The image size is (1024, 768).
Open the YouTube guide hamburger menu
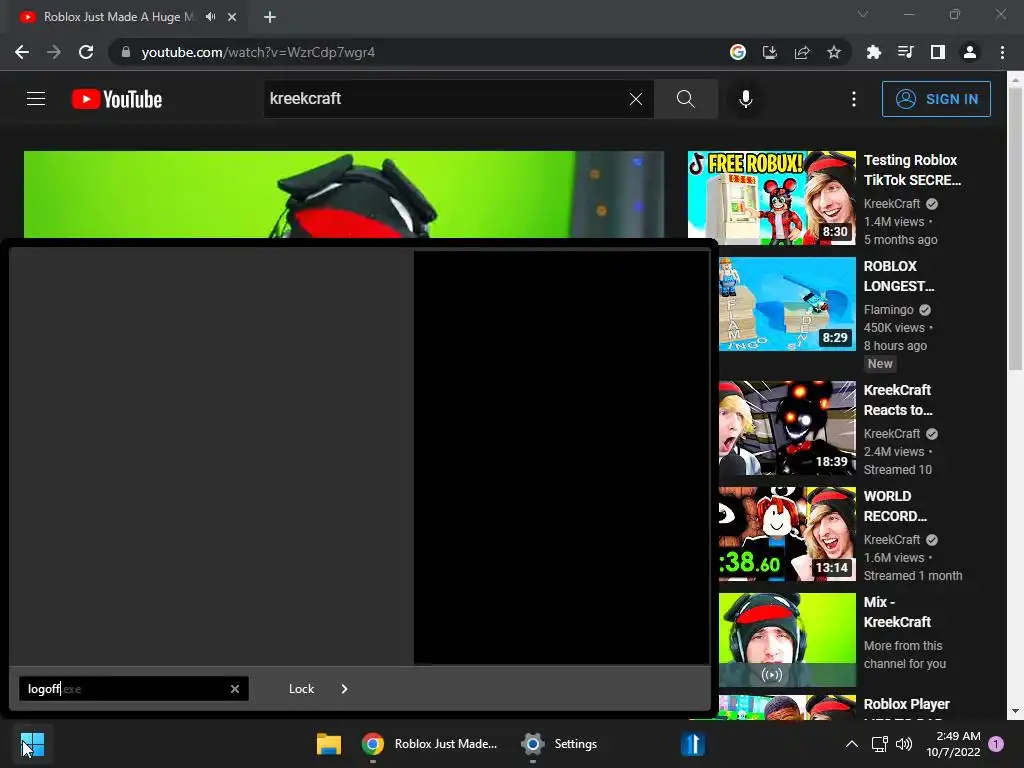coord(36,99)
